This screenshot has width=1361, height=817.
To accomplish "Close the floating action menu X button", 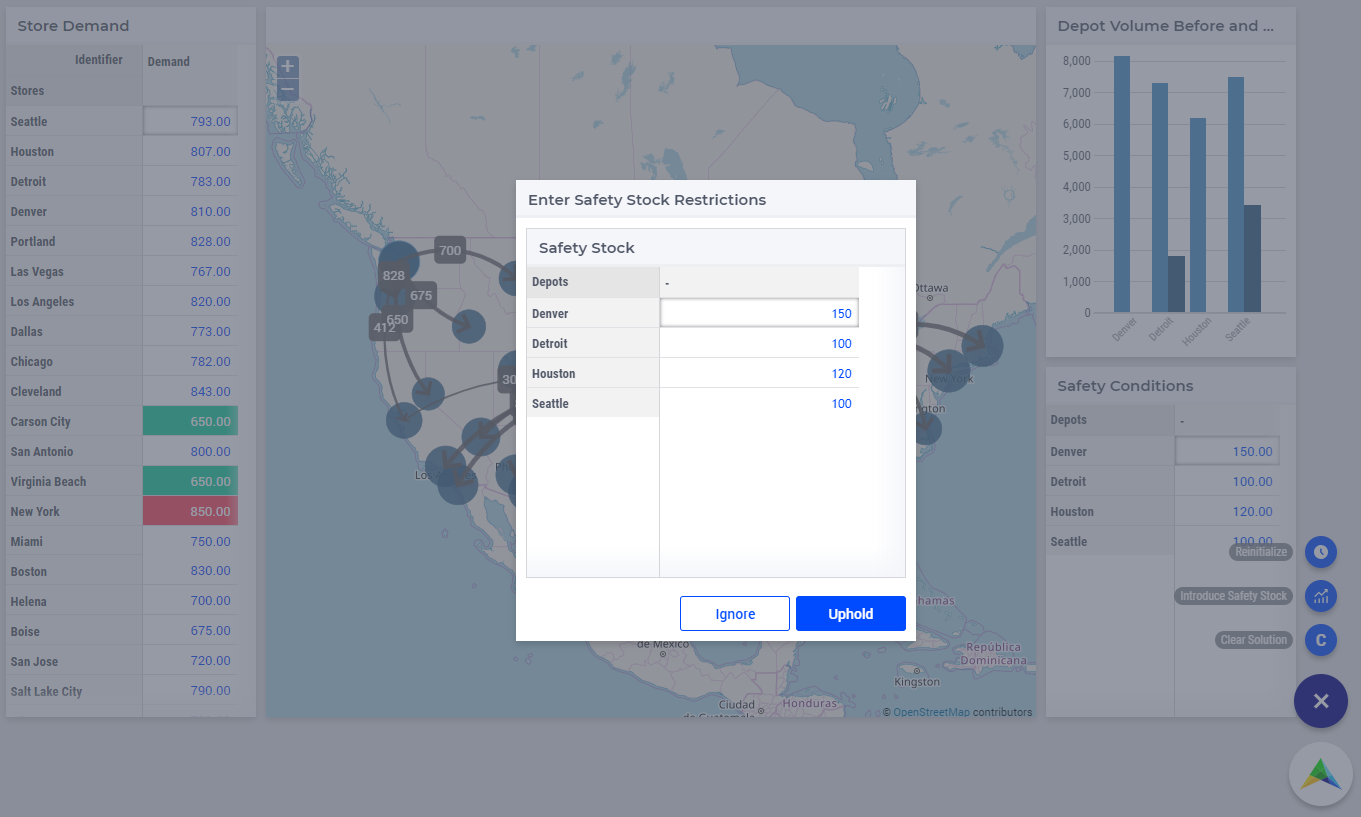I will (1321, 701).
